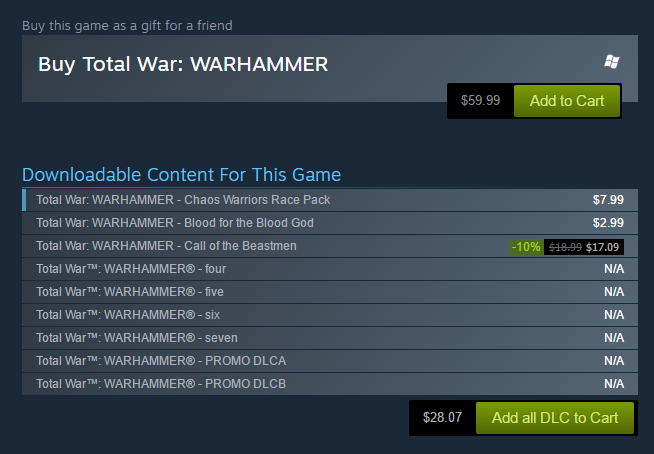
Task: Click the $28.07 DLC total price
Action: click(x=442, y=417)
